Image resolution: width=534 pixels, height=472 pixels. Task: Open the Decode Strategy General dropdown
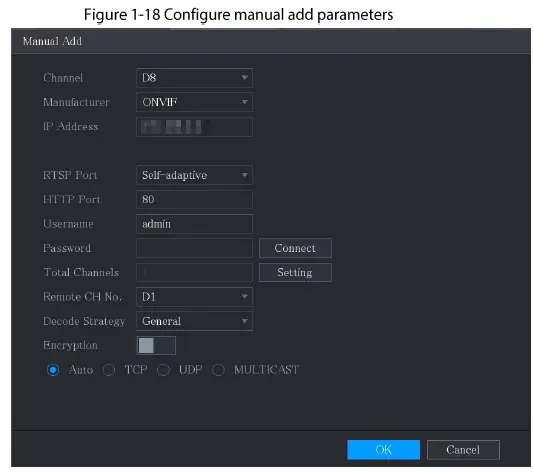click(x=194, y=321)
